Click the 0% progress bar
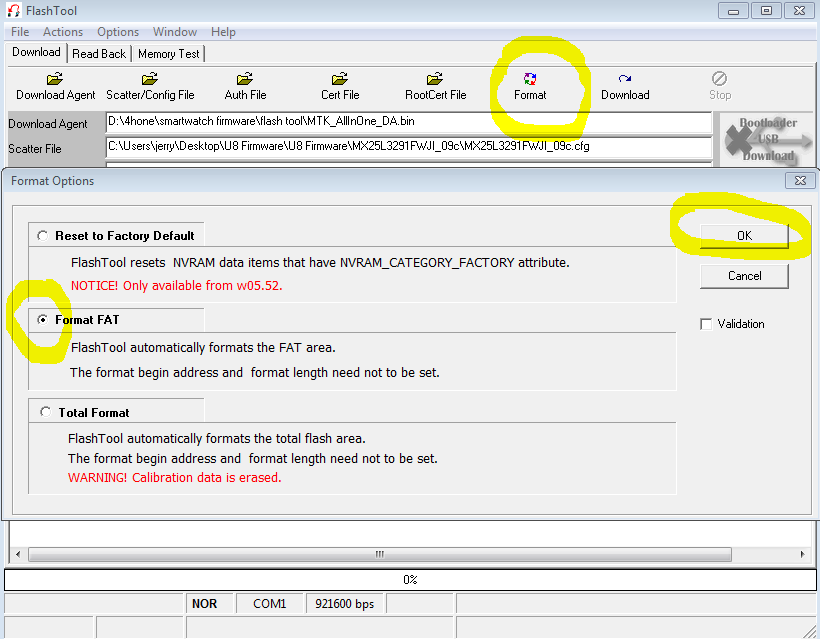Image resolution: width=820 pixels, height=639 pixels. tap(409, 579)
